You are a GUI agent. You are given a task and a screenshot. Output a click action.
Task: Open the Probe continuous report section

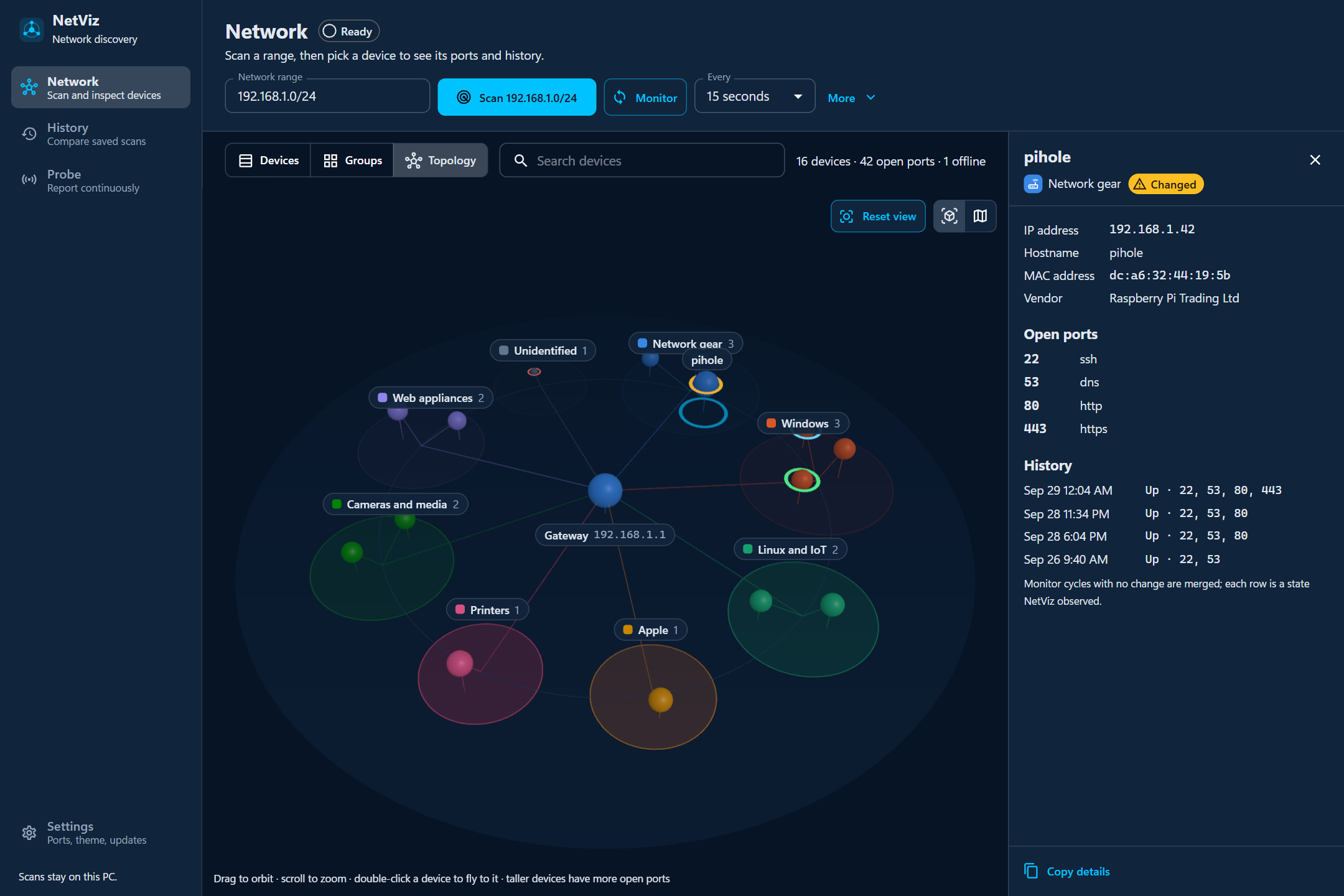(x=101, y=180)
